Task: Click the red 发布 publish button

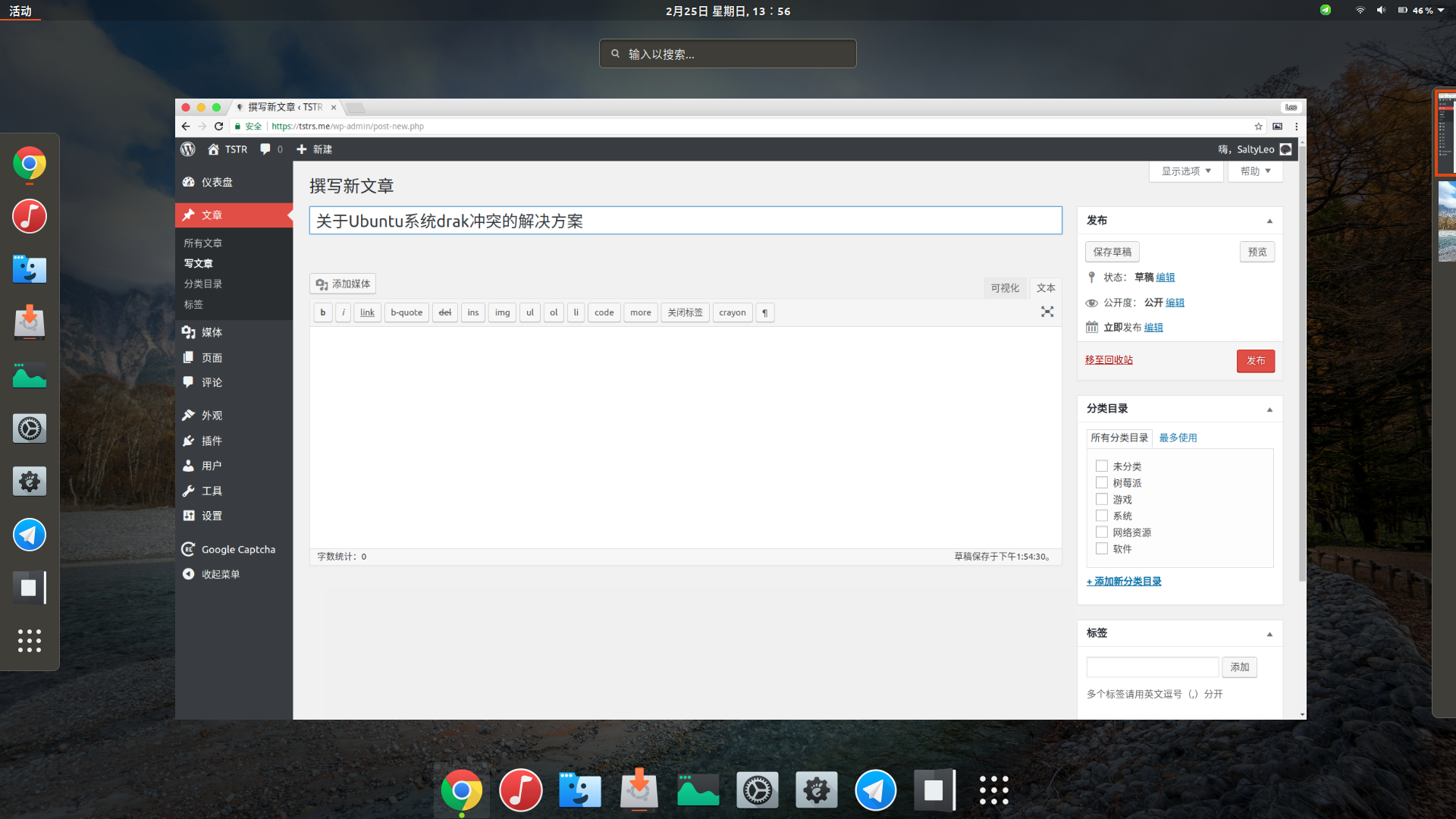Action: tap(1255, 361)
